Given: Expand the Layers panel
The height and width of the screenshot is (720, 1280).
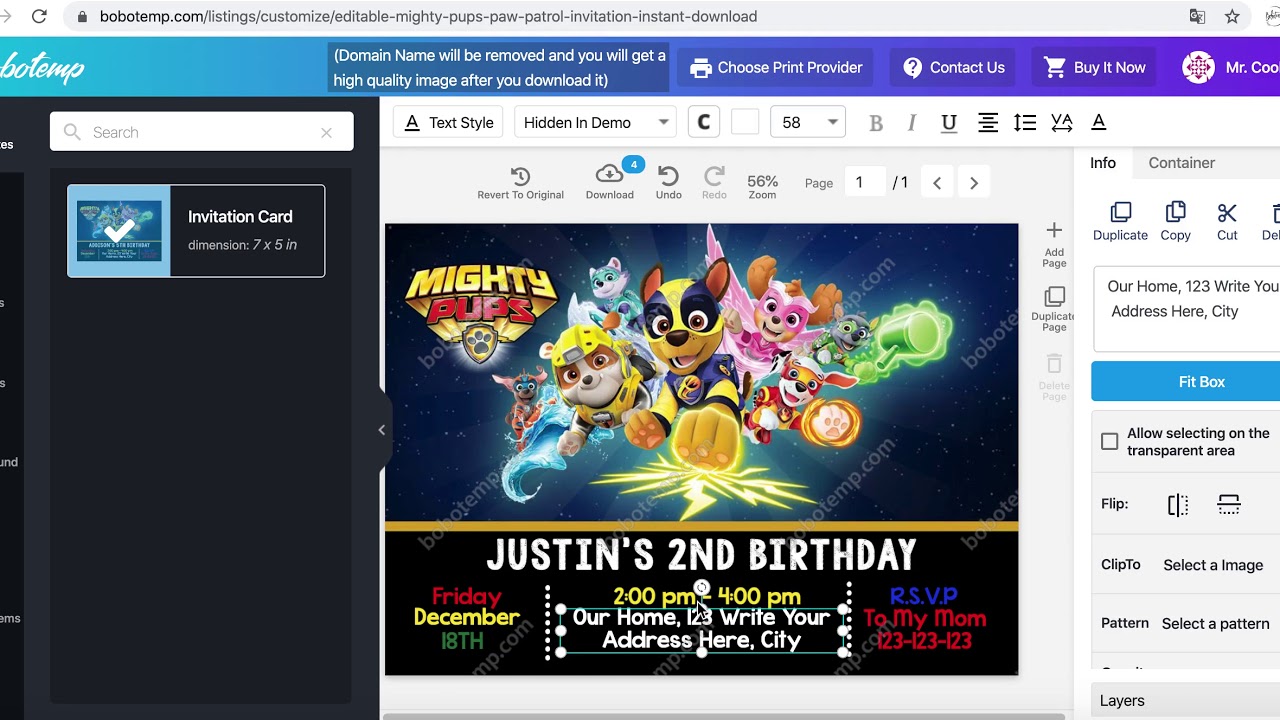Looking at the screenshot, I should tap(1186, 701).
